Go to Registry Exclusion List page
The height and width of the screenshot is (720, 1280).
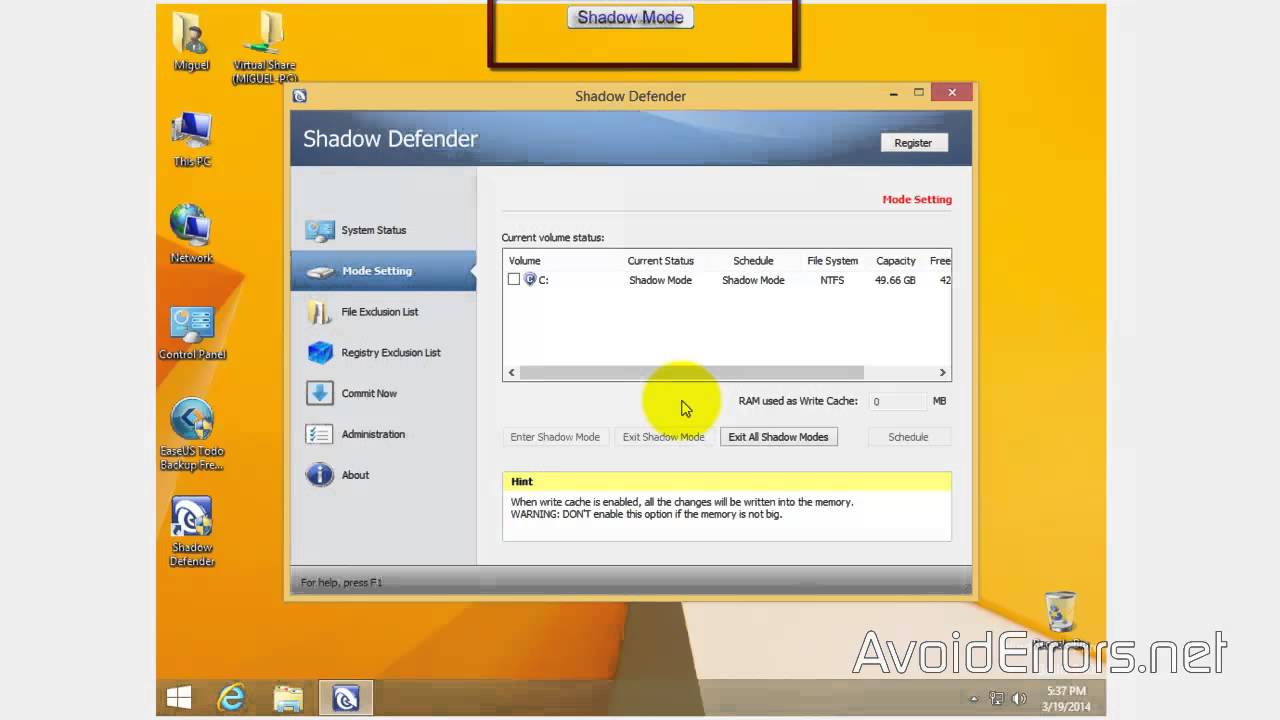[x=391, y=353]
